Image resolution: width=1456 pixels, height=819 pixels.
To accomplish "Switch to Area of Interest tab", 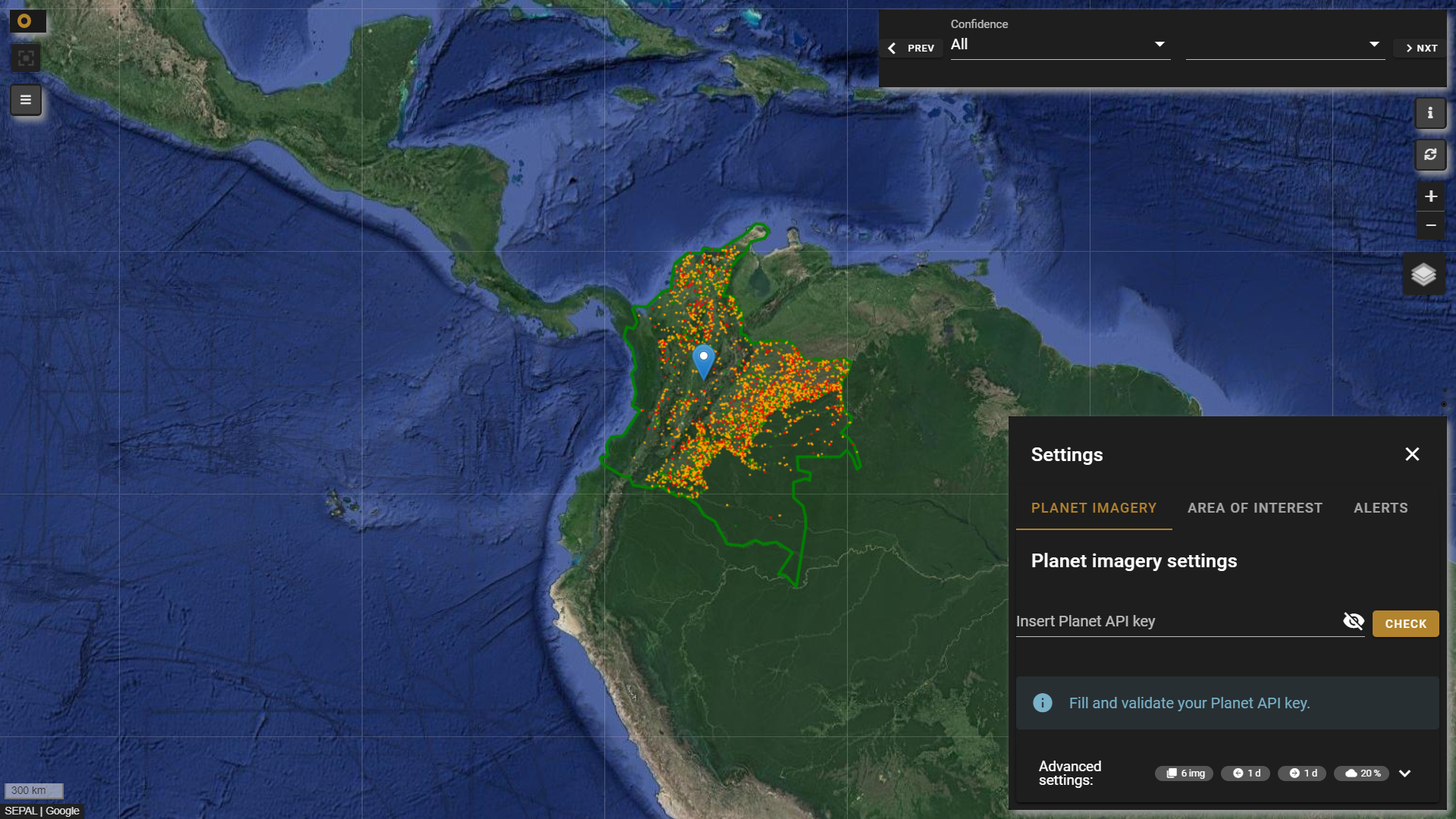I will 1254,508.
